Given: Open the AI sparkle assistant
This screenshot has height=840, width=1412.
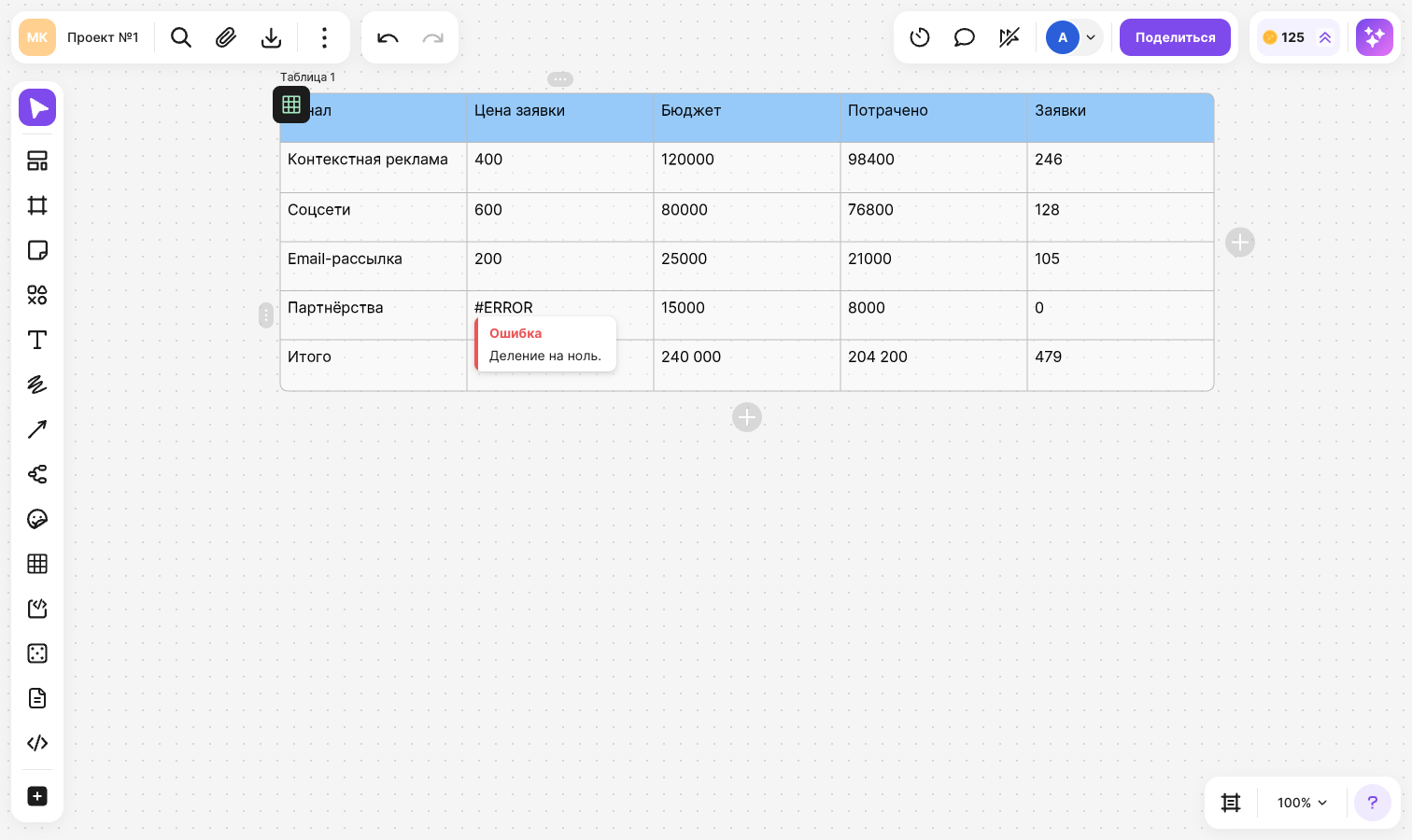Looking at the screenshot, I should click(1375, 37).
